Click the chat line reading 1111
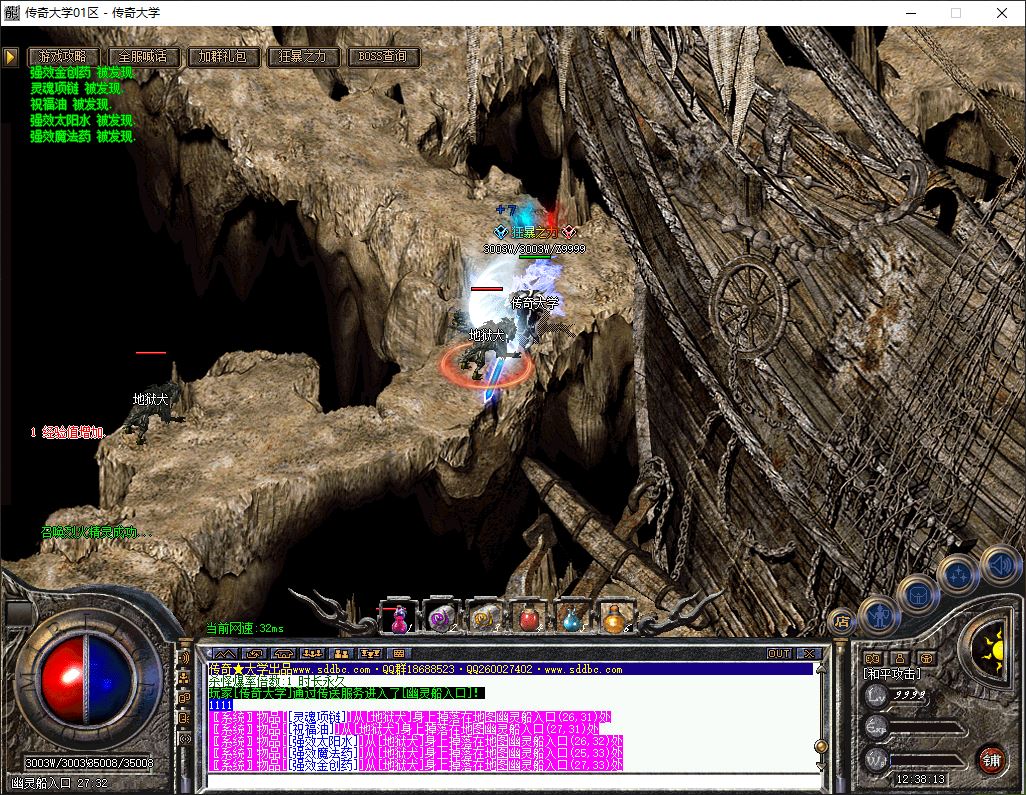Viewport: 1026px width, 795px height. tap(221, 705)
